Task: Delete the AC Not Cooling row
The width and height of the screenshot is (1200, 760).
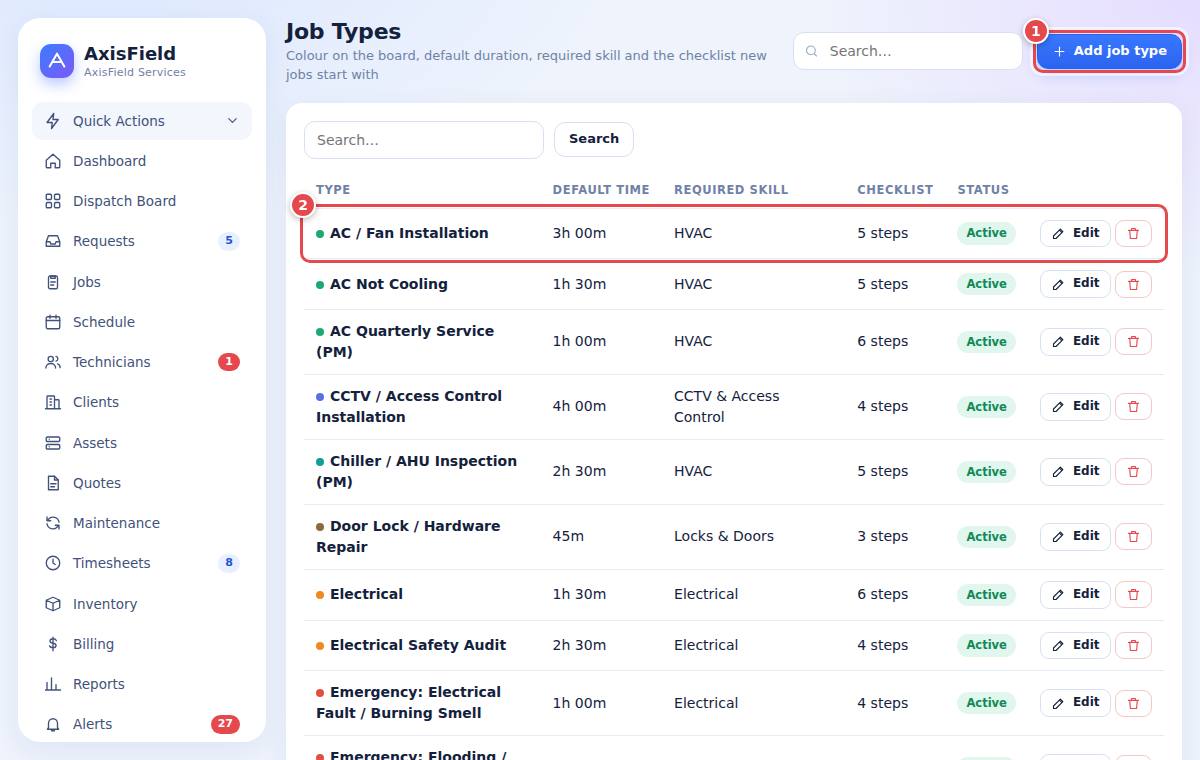Action: click(x=1133, y=284)
